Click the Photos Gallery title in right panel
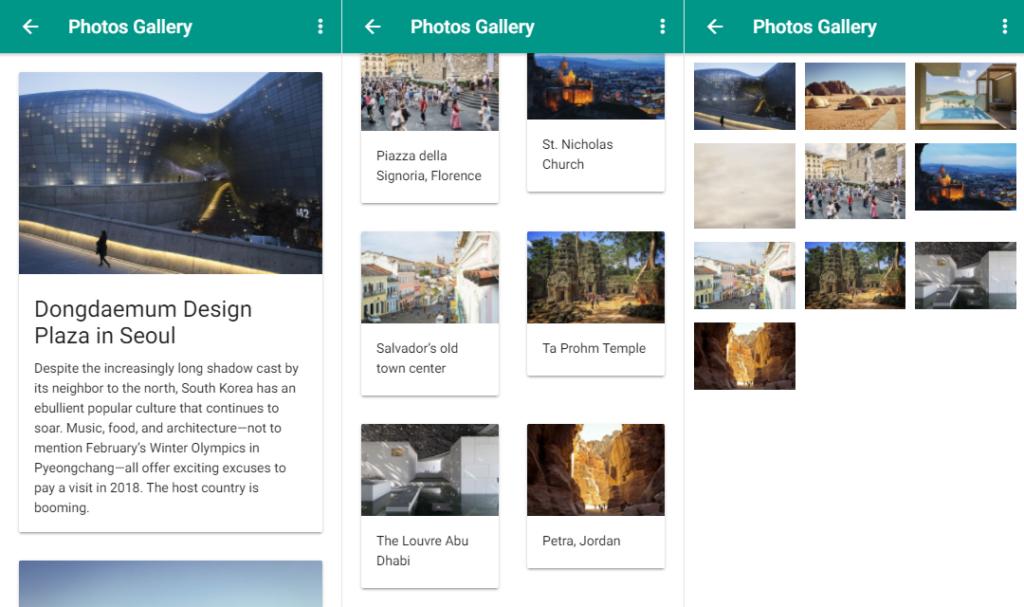Viewport: 1024px width, 607px height. [x=814, y=27]
